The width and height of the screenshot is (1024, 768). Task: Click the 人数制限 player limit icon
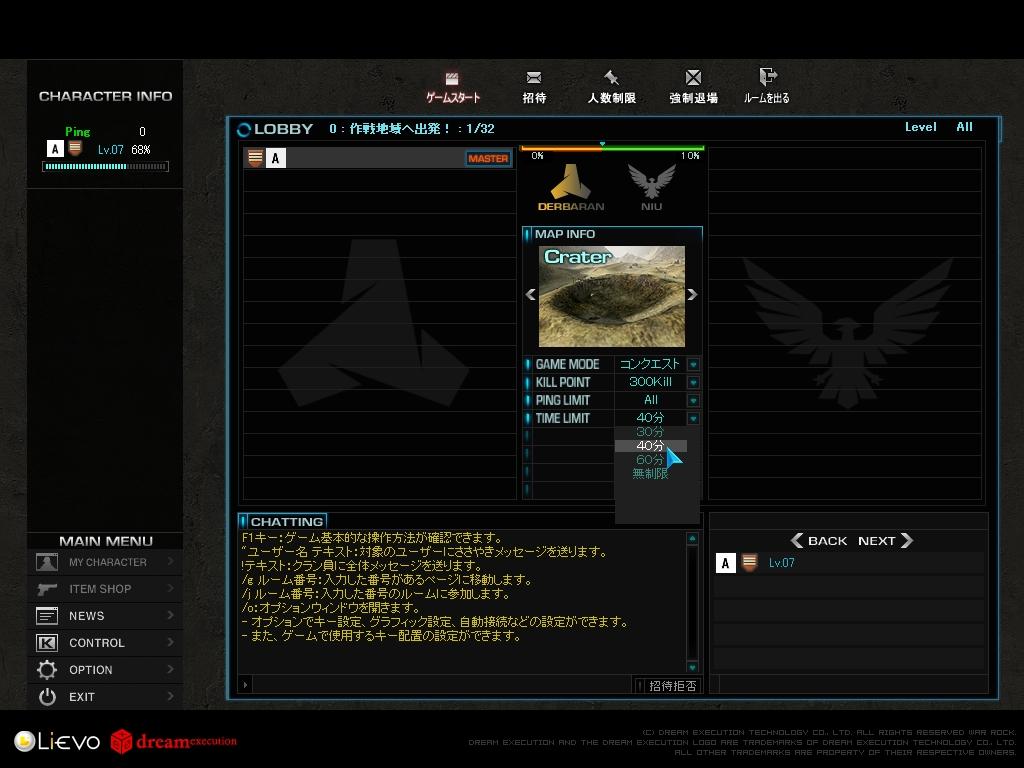611,79
